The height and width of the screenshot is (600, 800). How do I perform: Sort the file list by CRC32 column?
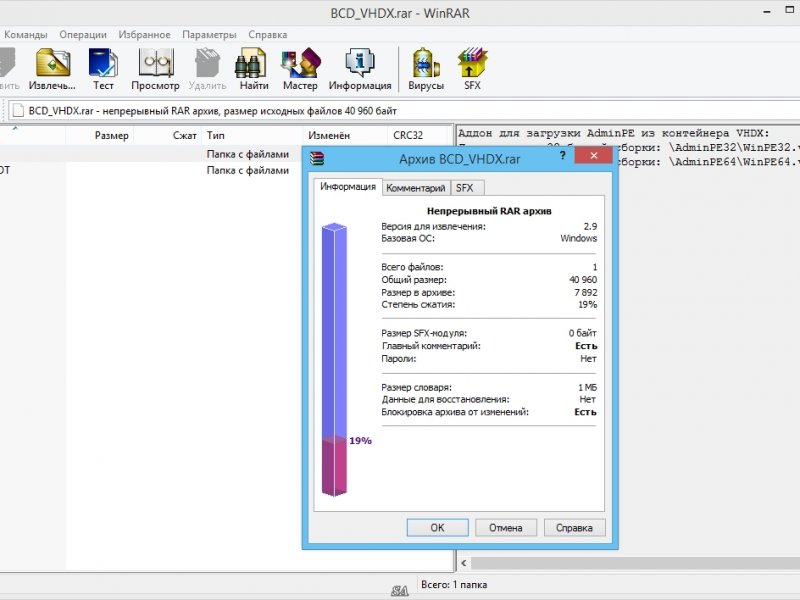[417, 135]
